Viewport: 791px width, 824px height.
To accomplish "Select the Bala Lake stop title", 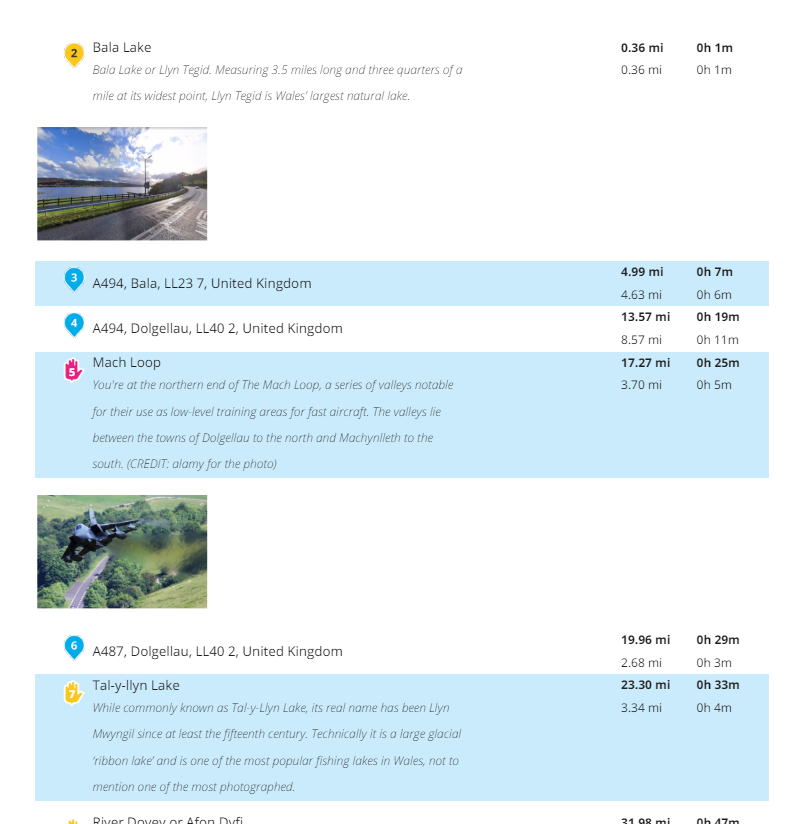I will [122, 47].
